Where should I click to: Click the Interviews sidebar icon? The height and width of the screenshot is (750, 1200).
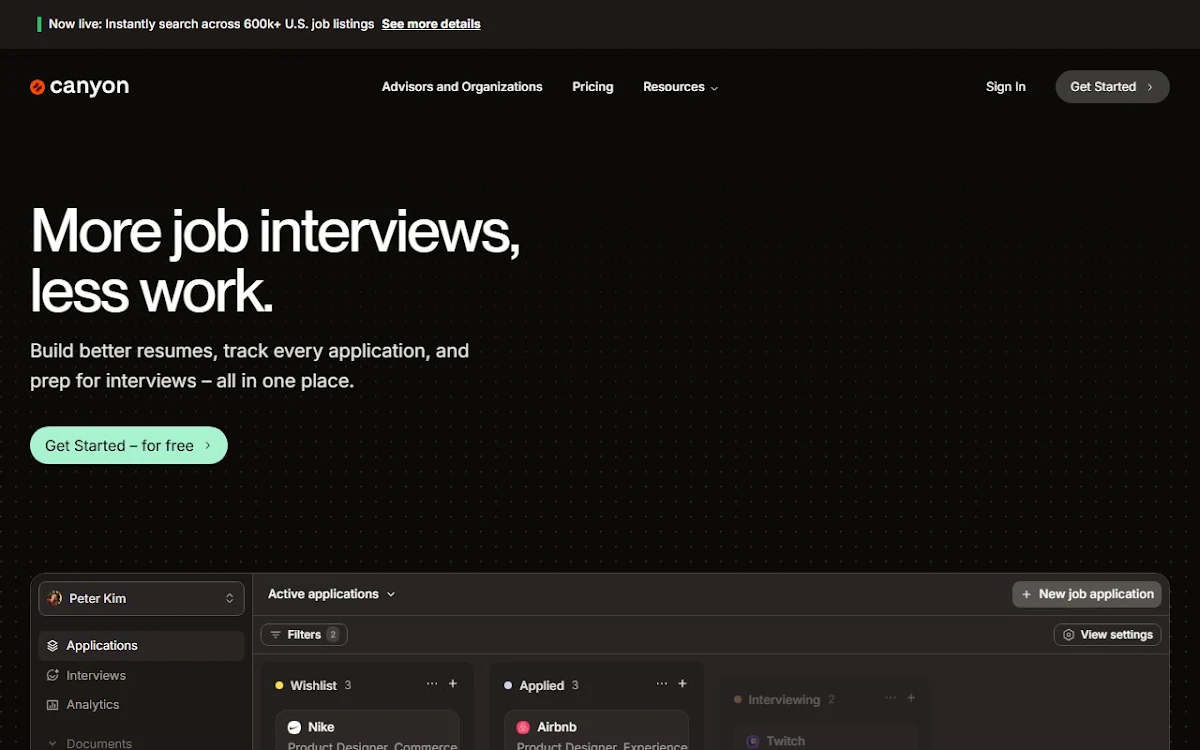(x=53, y=676)
